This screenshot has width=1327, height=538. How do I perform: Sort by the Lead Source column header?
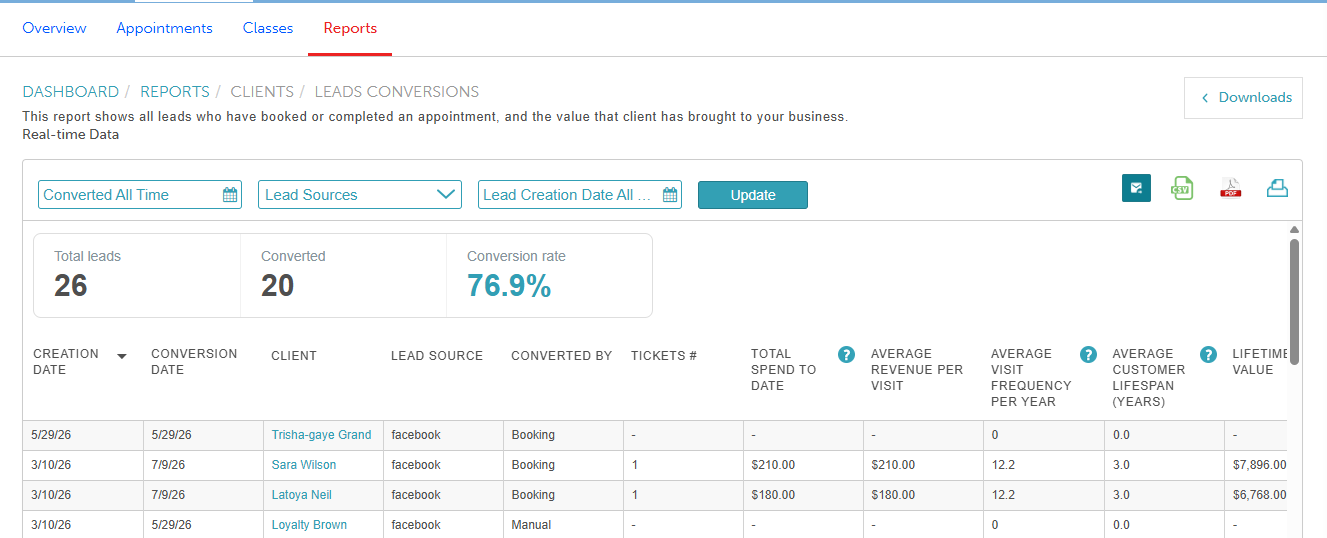[437, 356]
